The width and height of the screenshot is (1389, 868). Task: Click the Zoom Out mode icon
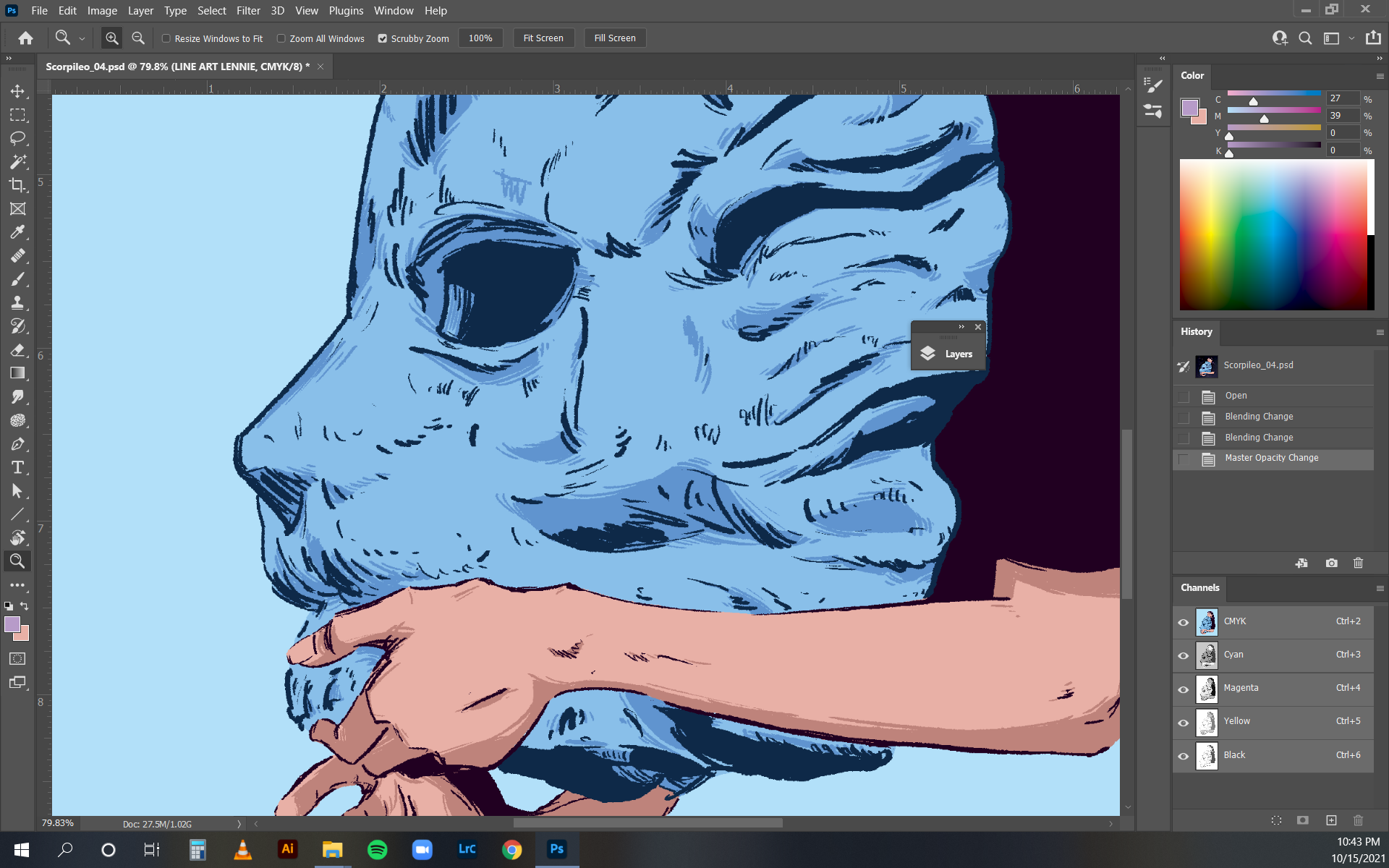click(x=137, y=38)
